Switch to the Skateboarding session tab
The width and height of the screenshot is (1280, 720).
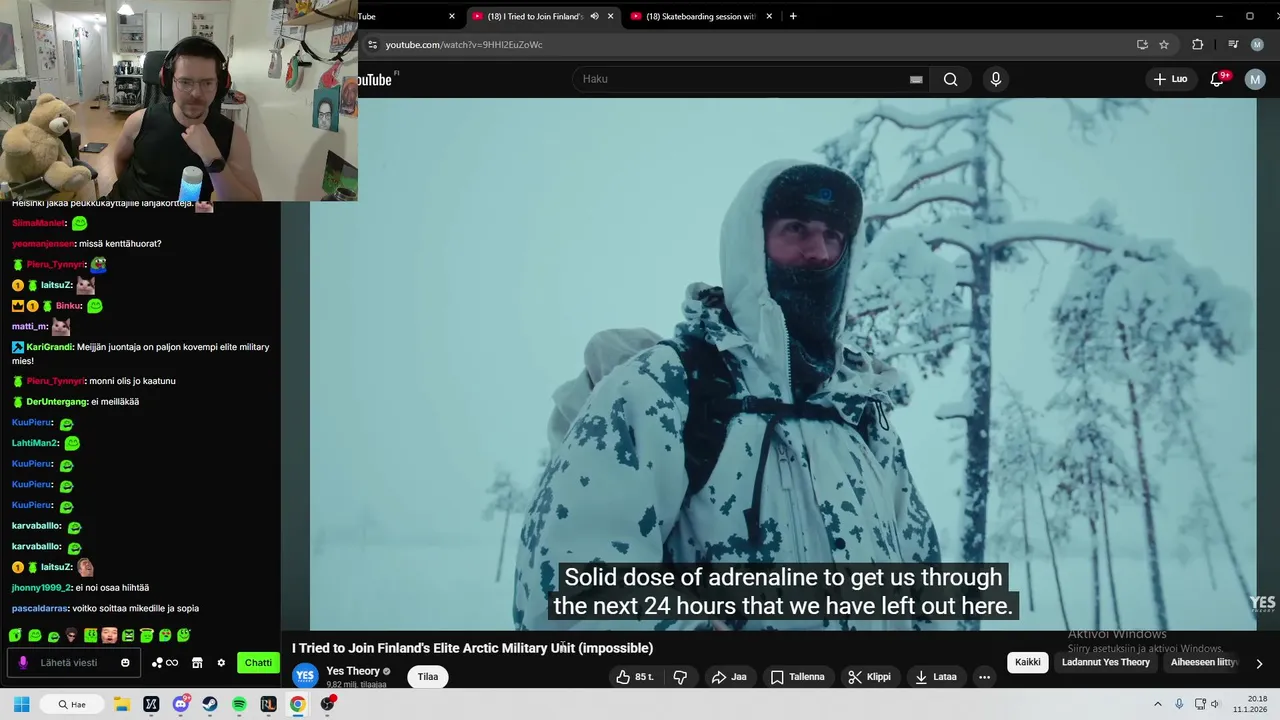coord(700,16)
